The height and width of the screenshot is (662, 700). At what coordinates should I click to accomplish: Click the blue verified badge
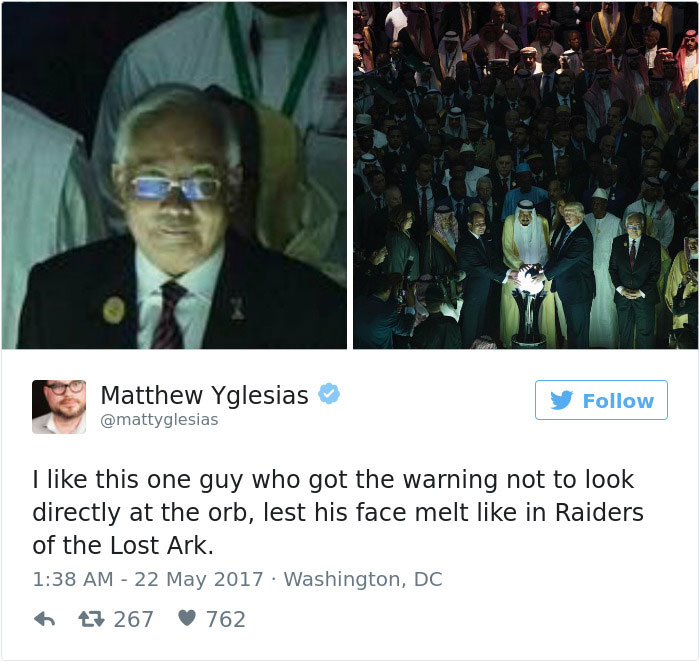329,394
